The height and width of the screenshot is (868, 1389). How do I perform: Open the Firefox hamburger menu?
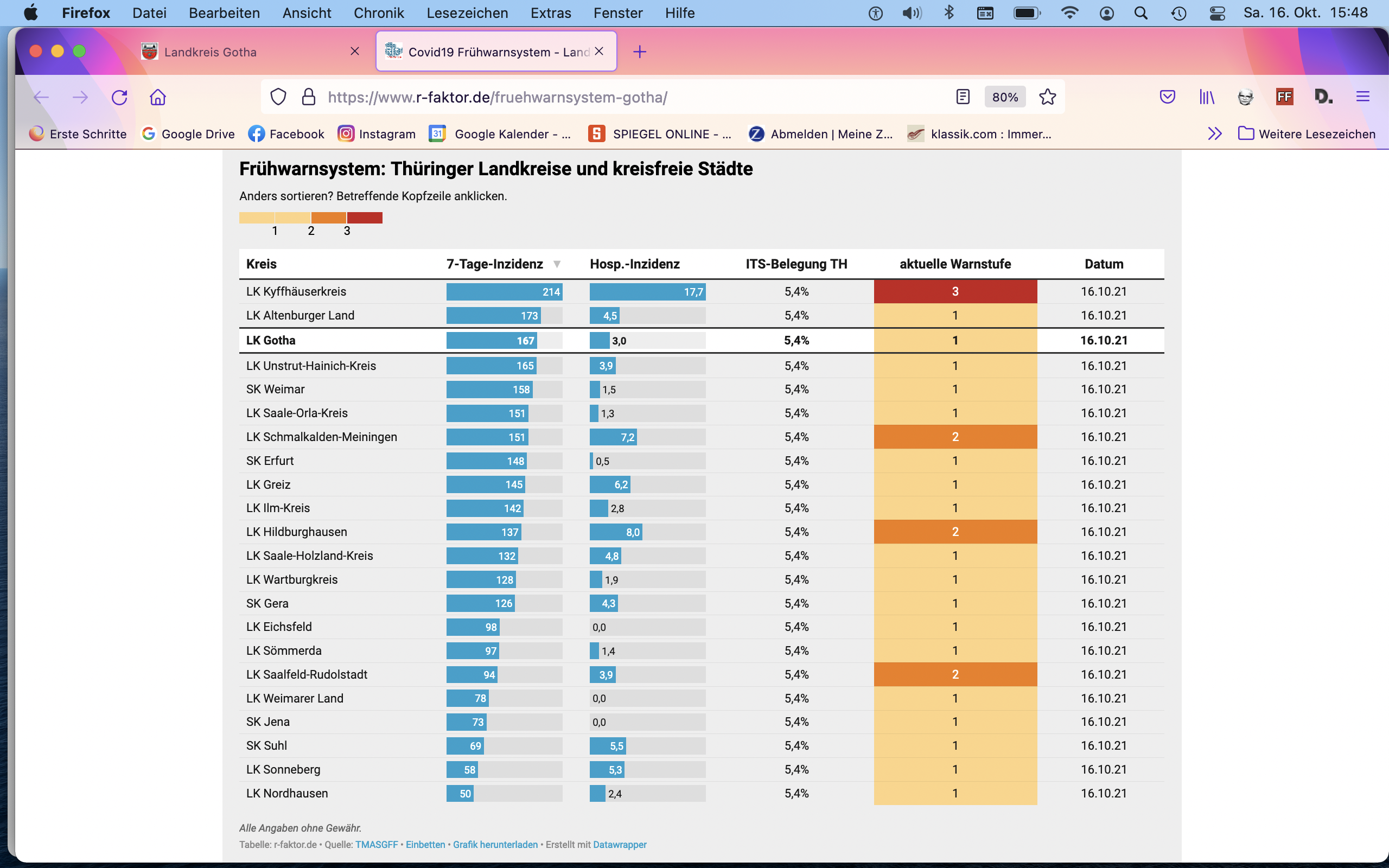point(1362,97)
